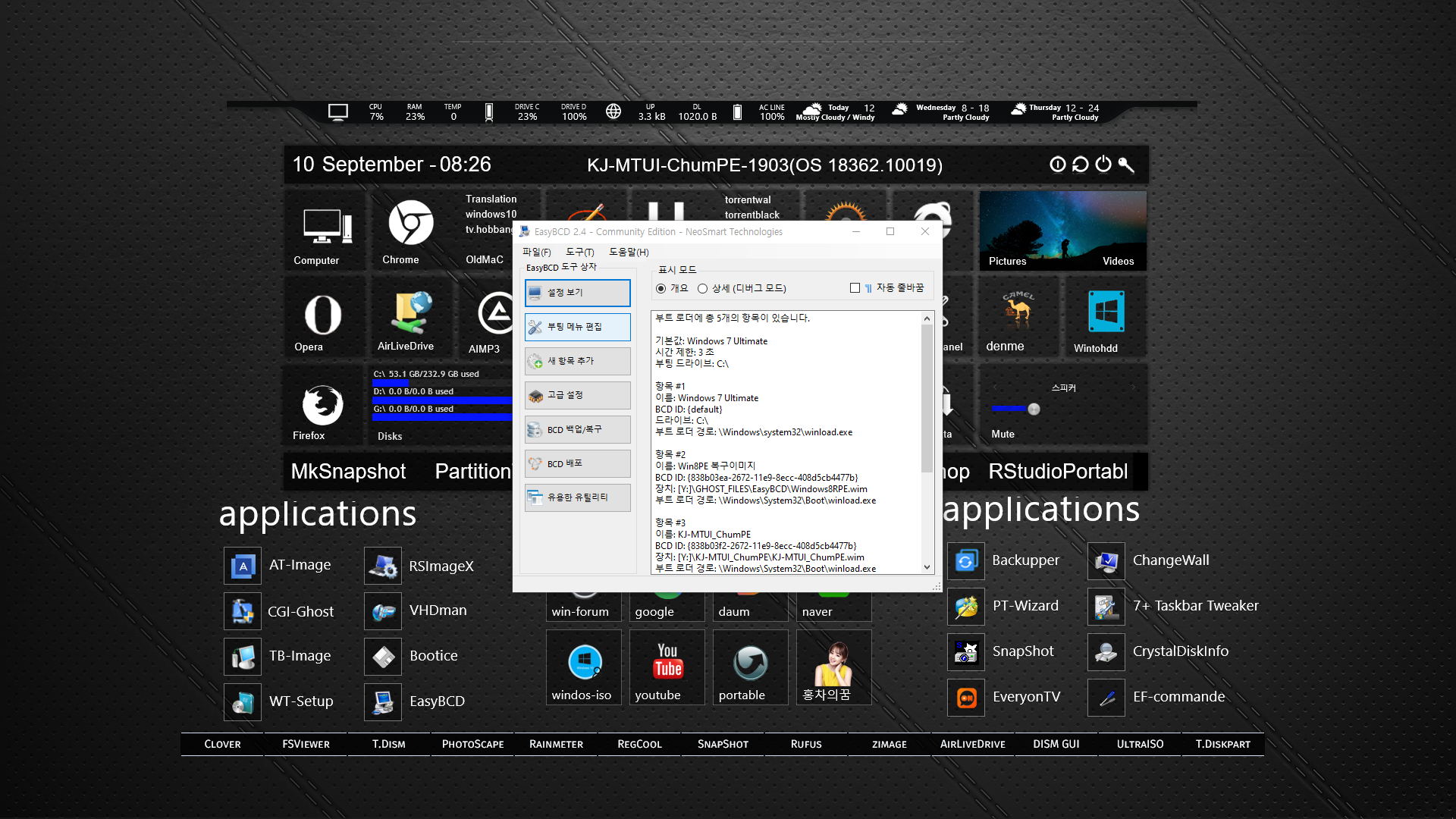This screenshot has width=1456, height=819.
Task: Click the Mute label under speaker
Action: [1003, 434]
